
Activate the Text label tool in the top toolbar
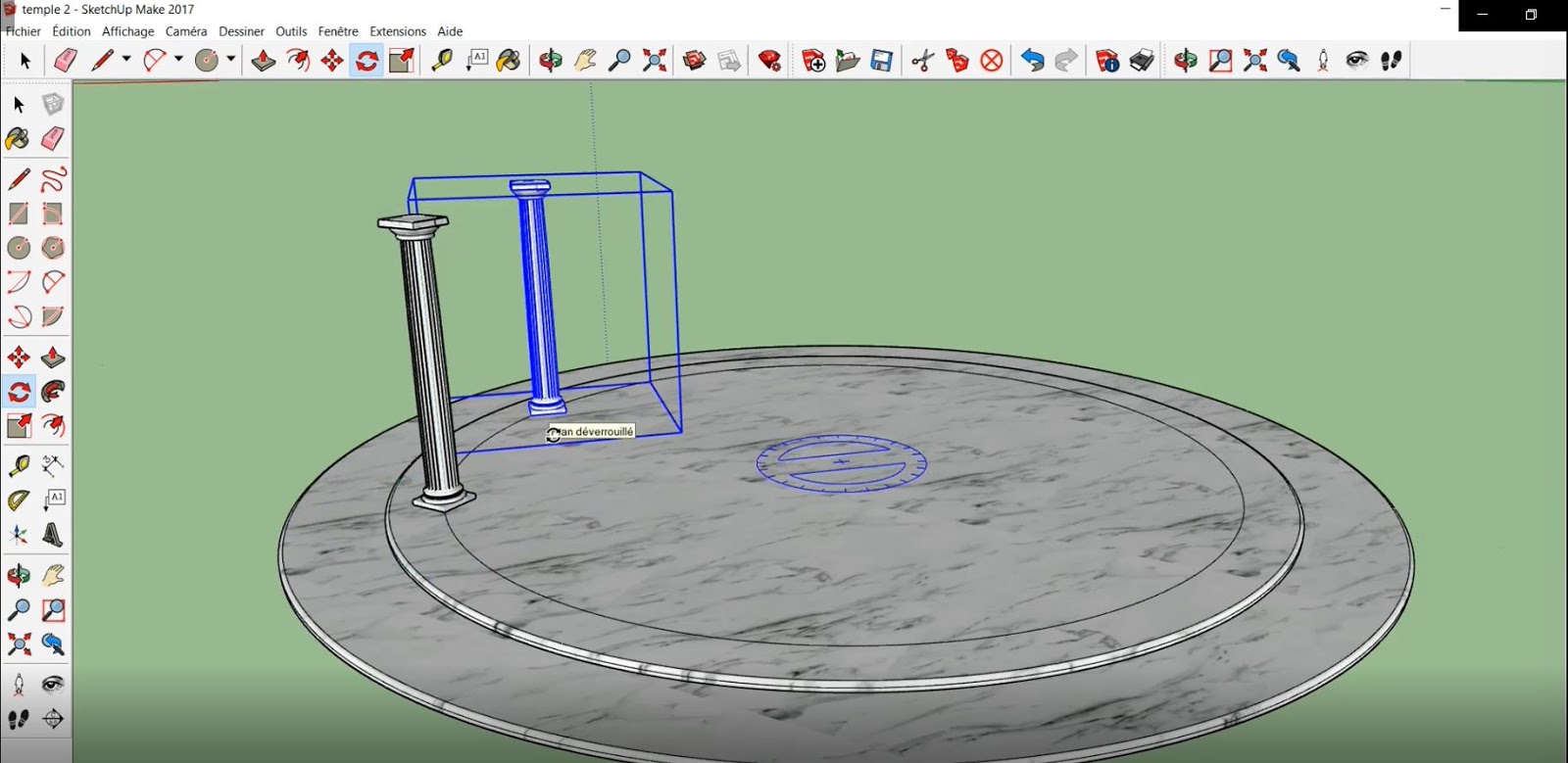pos(476,61)
